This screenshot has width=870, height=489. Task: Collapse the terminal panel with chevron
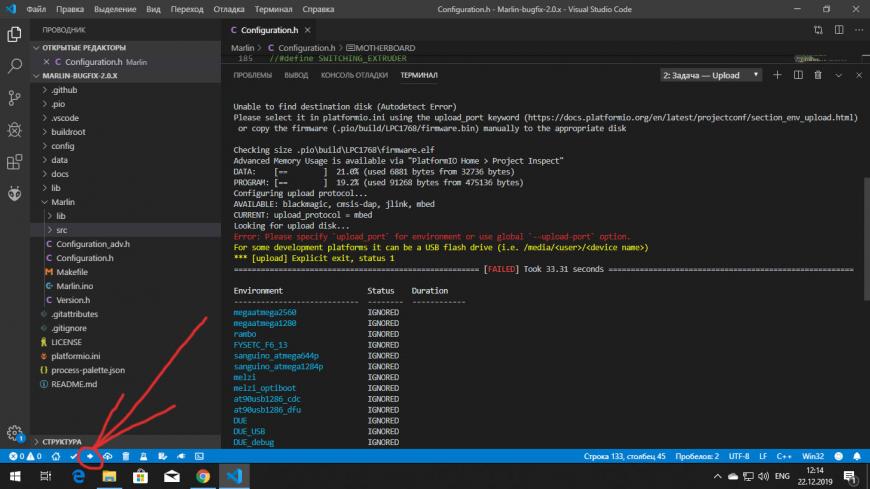(838, 75)
